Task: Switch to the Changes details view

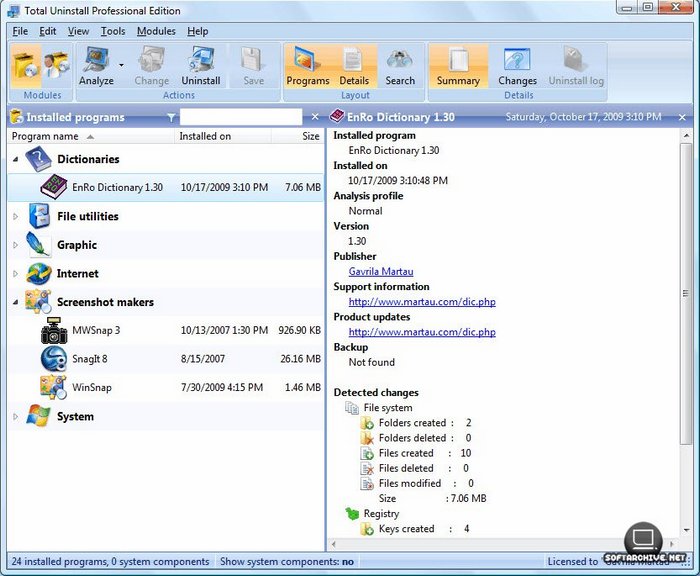Action: 517,66
